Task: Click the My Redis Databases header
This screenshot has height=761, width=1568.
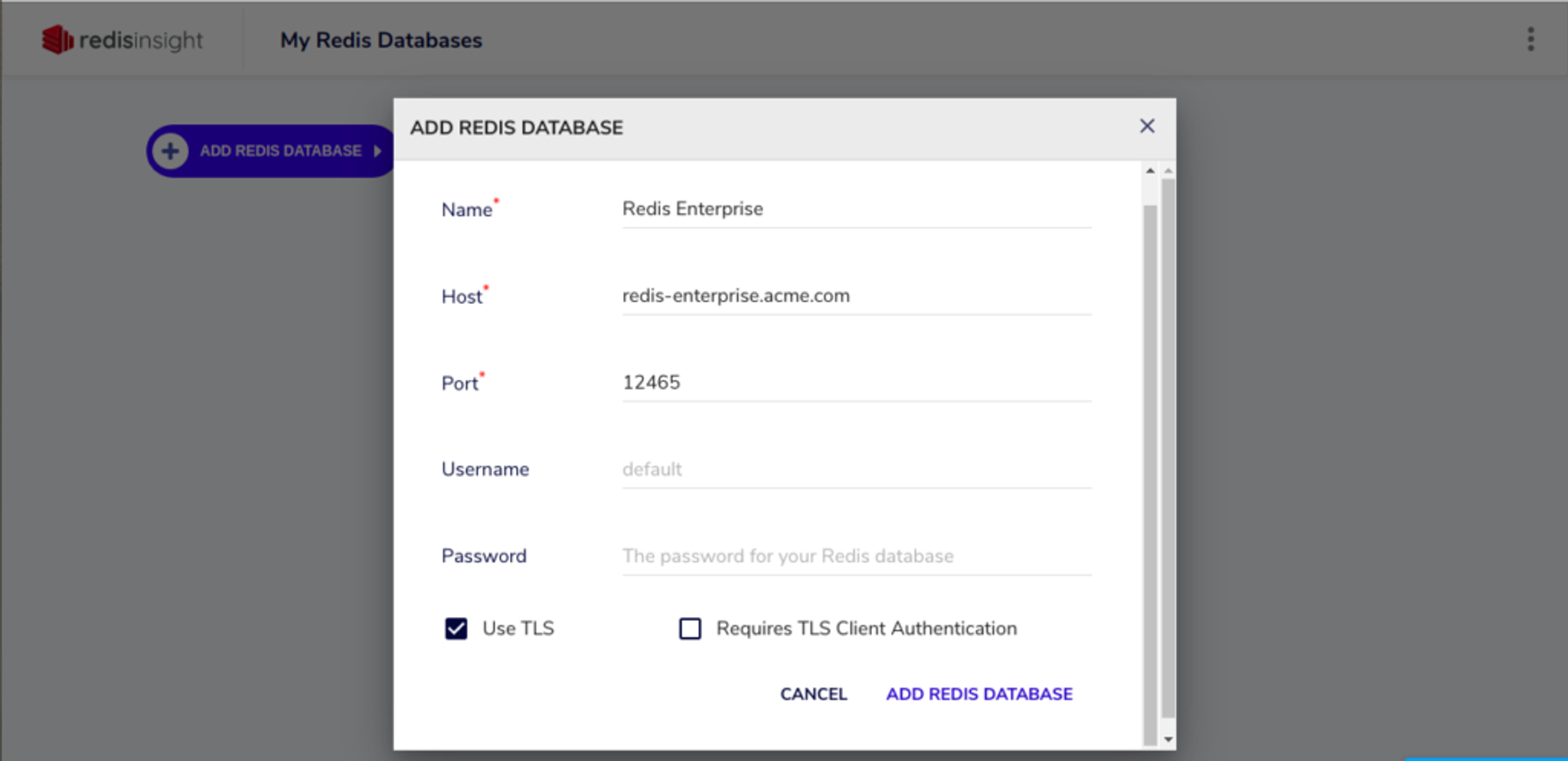Action: (381, 40)
